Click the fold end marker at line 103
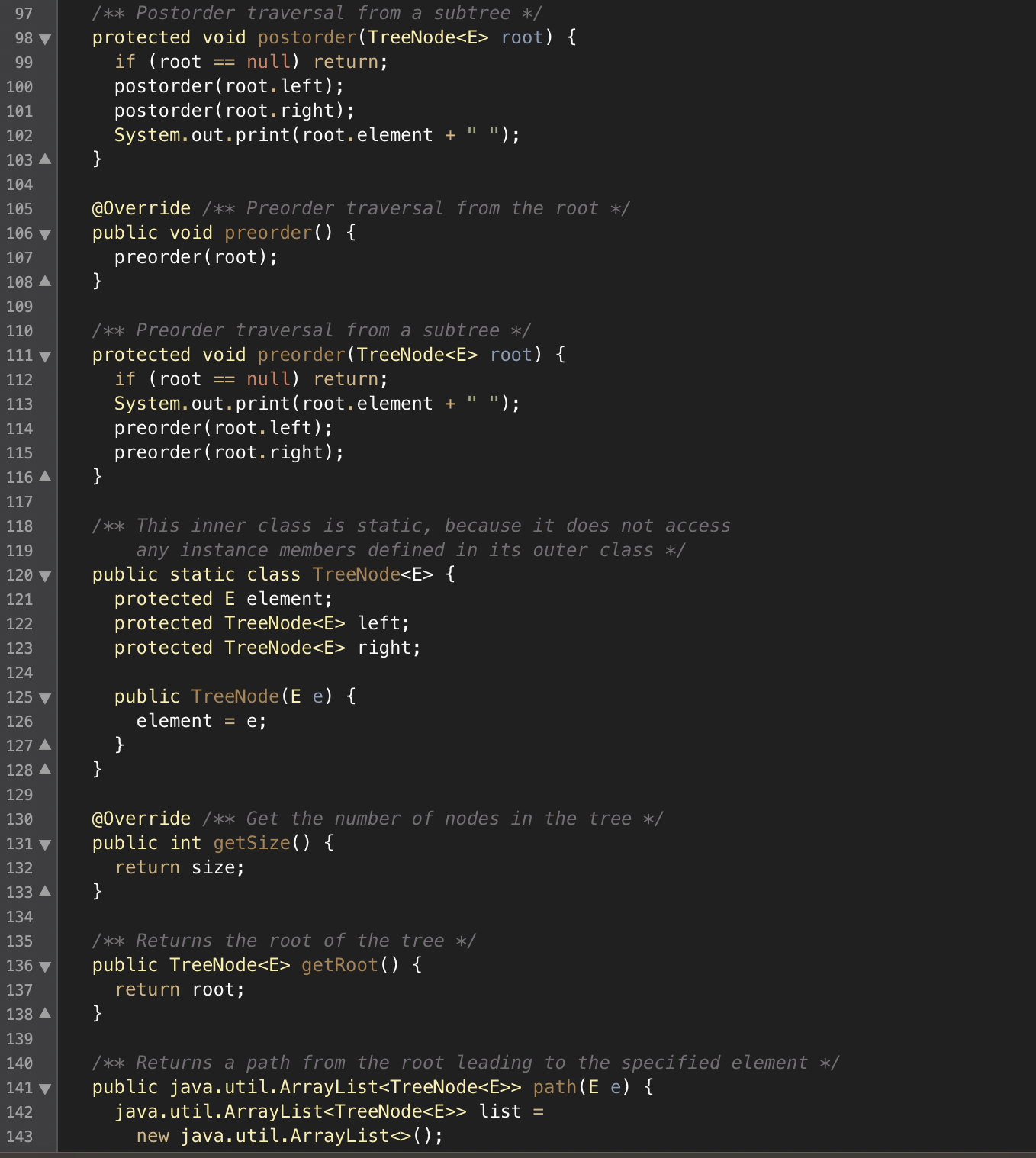 (x=45, y=159)
